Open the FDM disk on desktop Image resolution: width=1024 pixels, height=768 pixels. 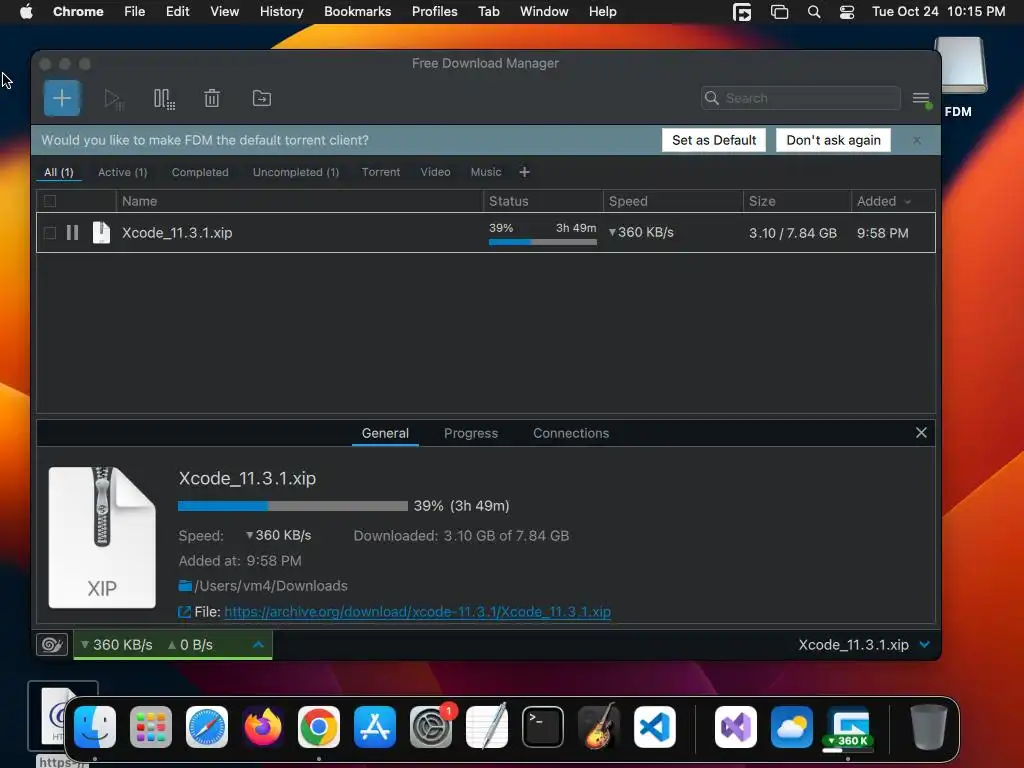click(959, 77)
